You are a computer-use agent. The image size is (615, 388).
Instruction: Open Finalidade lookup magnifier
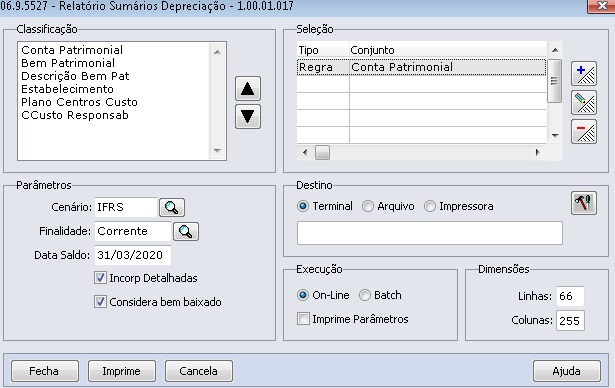point(186,231)
